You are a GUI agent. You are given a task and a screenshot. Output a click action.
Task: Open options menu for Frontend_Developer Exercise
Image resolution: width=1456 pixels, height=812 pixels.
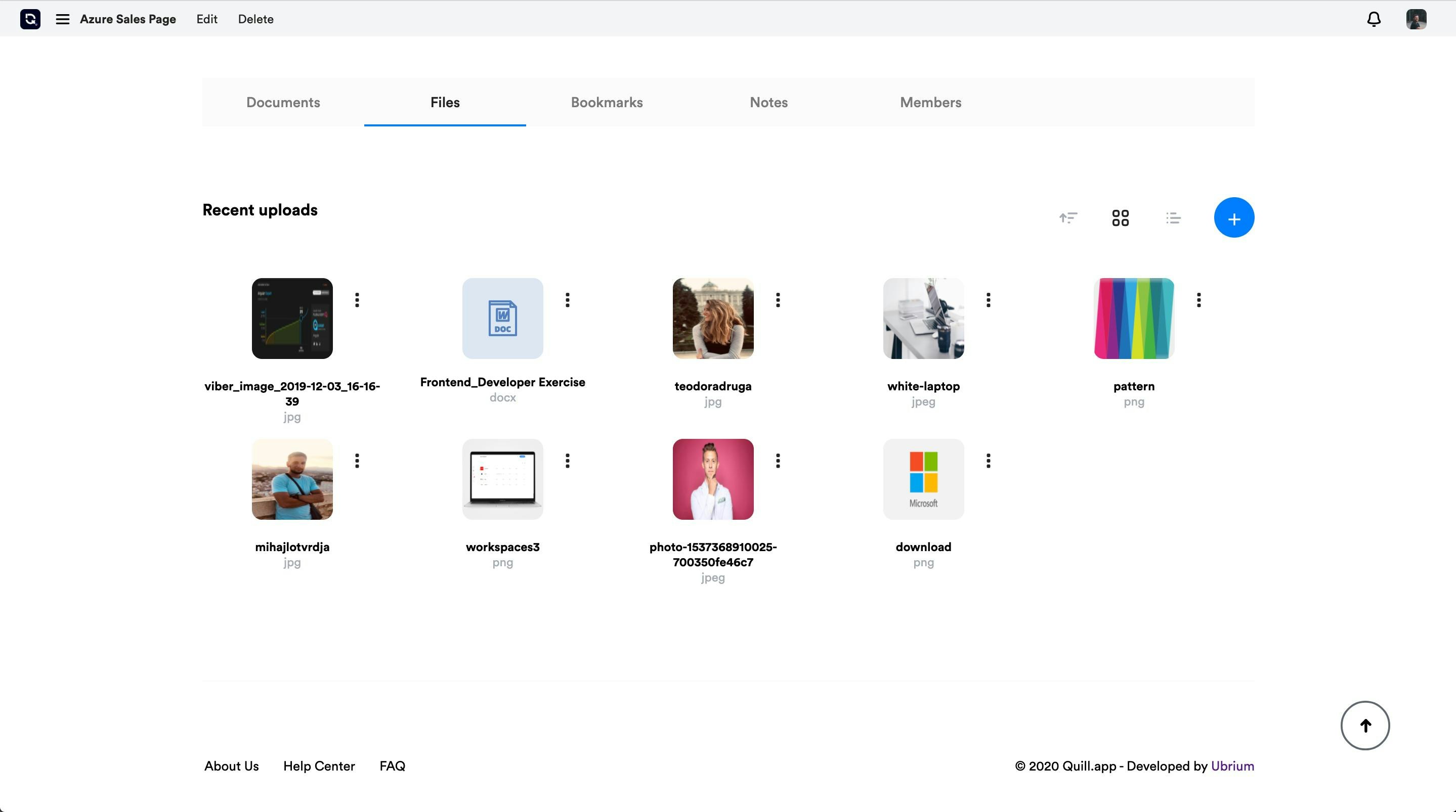[x=567, y=299]
